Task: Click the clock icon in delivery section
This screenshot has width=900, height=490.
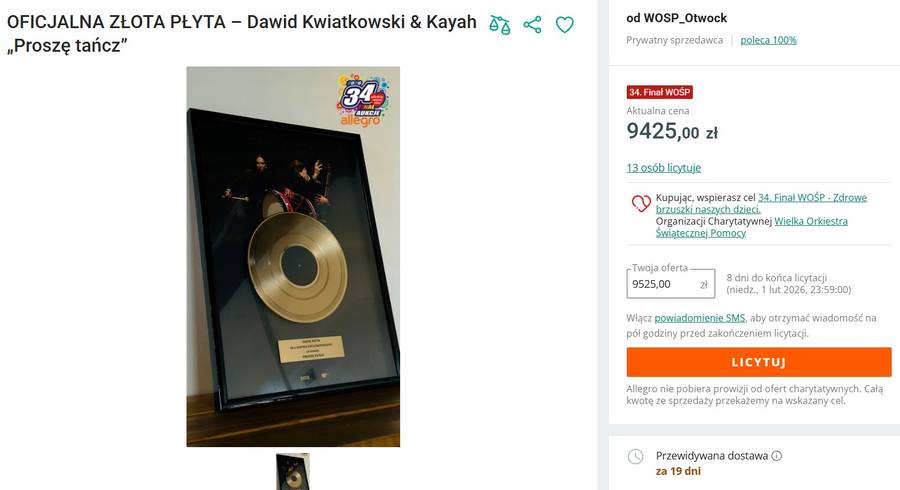Action: pyautogui.click(x=635, y=457)
